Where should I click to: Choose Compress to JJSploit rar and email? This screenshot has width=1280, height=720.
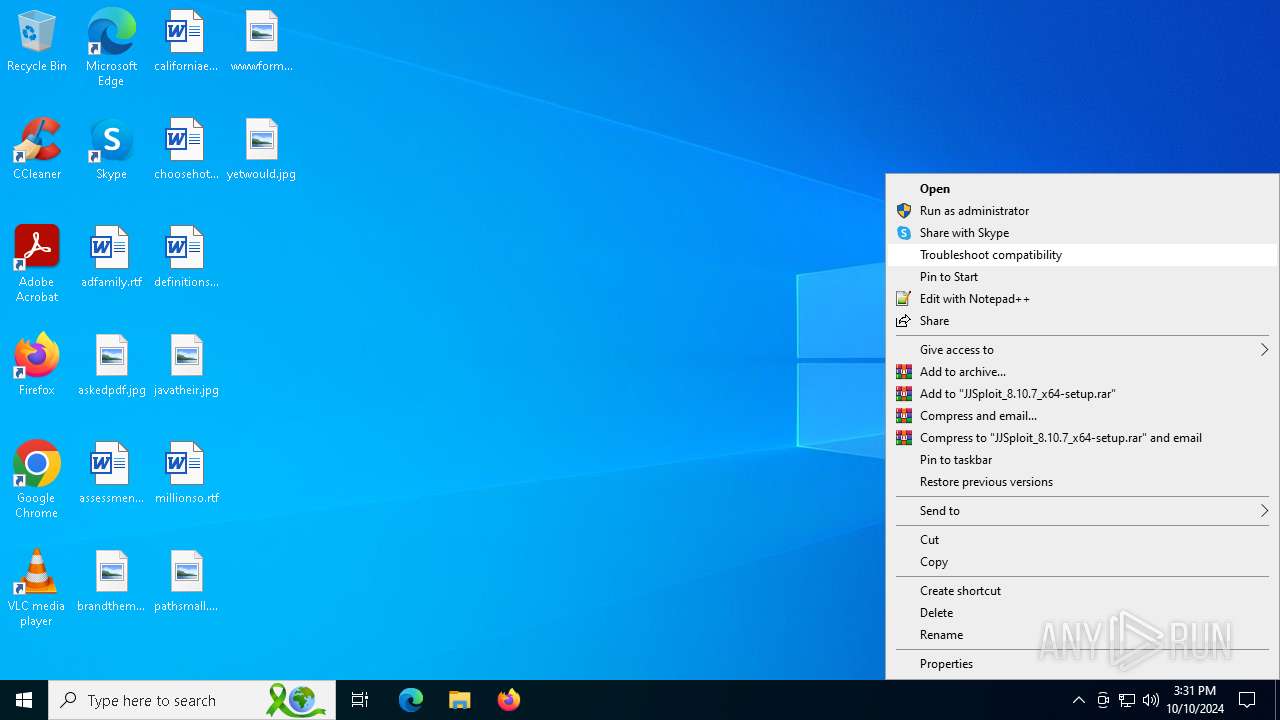[x=1082, y=438]
